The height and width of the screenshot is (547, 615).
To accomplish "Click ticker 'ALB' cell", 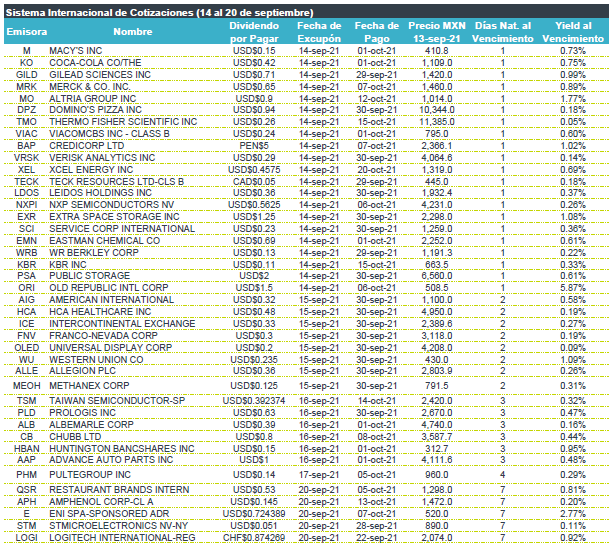I will tap(26, 425).
